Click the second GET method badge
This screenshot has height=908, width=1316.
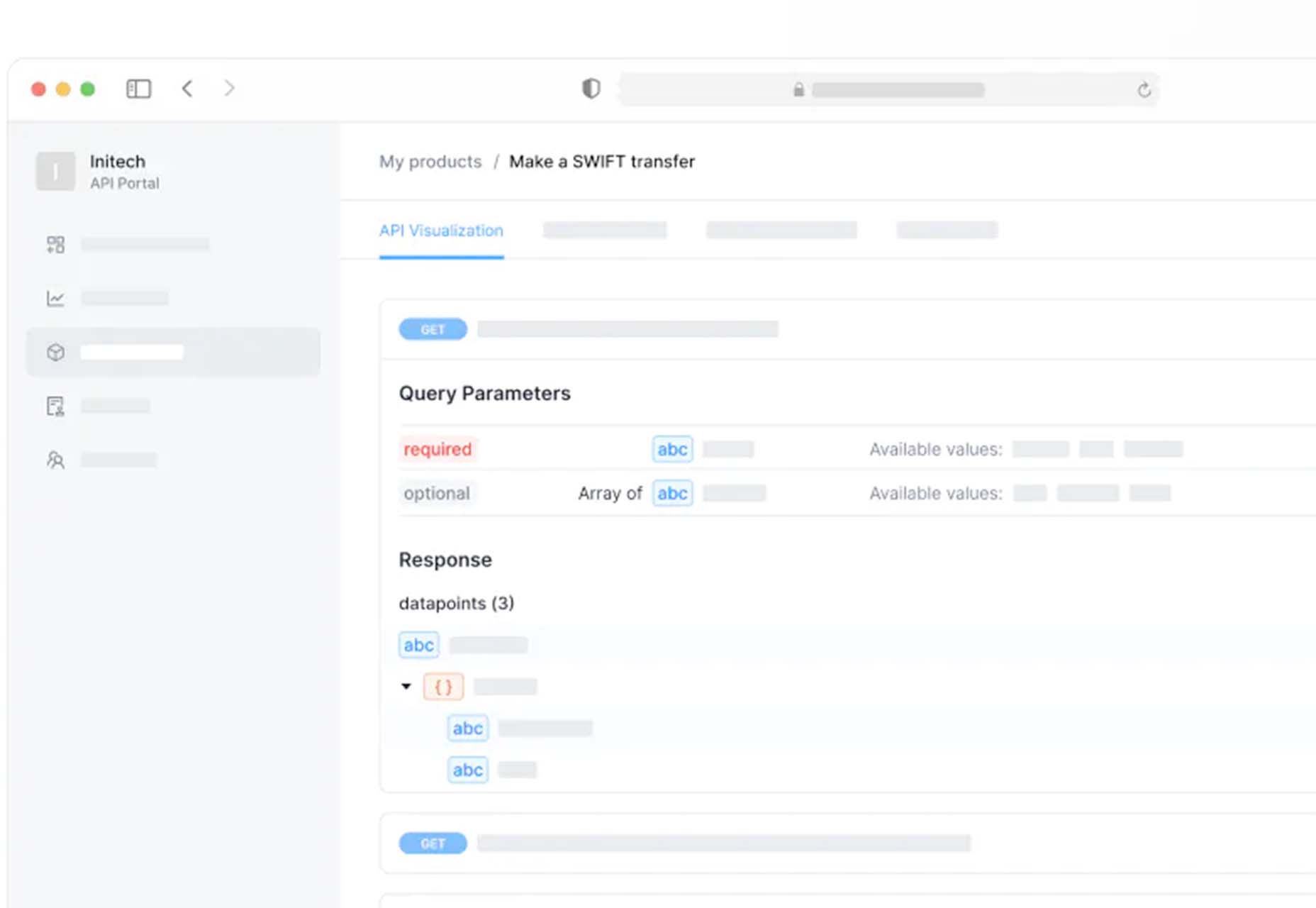(433, 843)
